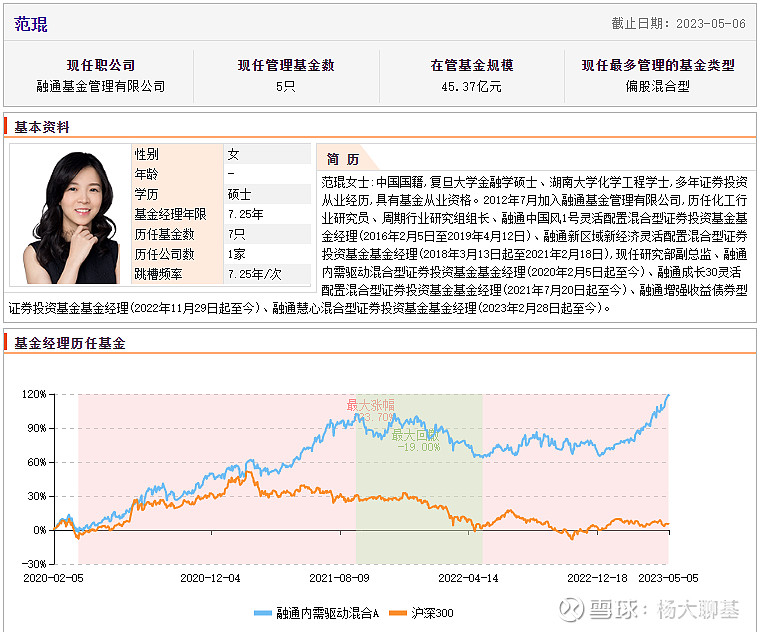
Task: Click the fund manager name 范琨
Action: click(31, 24)
